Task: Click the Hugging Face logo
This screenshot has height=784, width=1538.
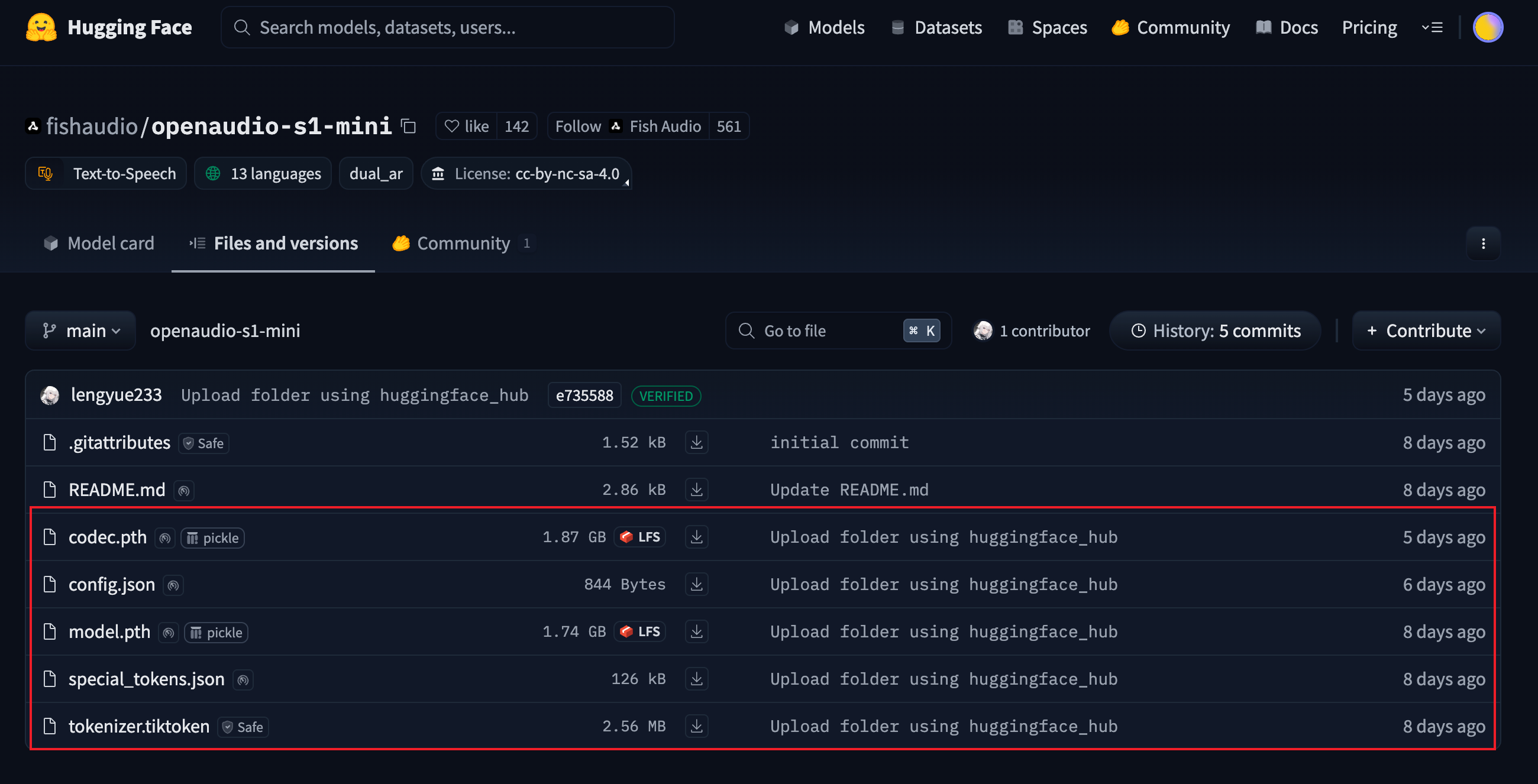Action: tap(109, 27)
